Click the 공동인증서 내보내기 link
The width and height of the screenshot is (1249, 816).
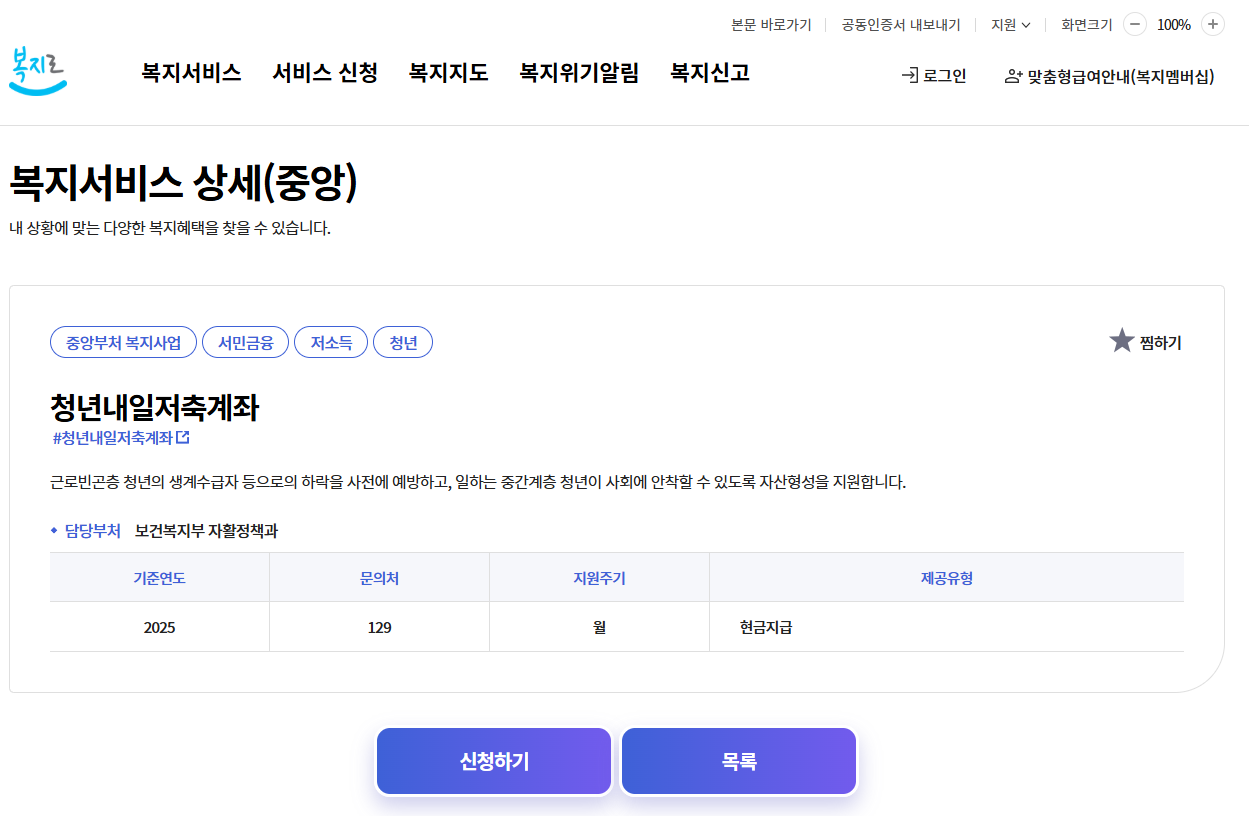coord(899,24)
